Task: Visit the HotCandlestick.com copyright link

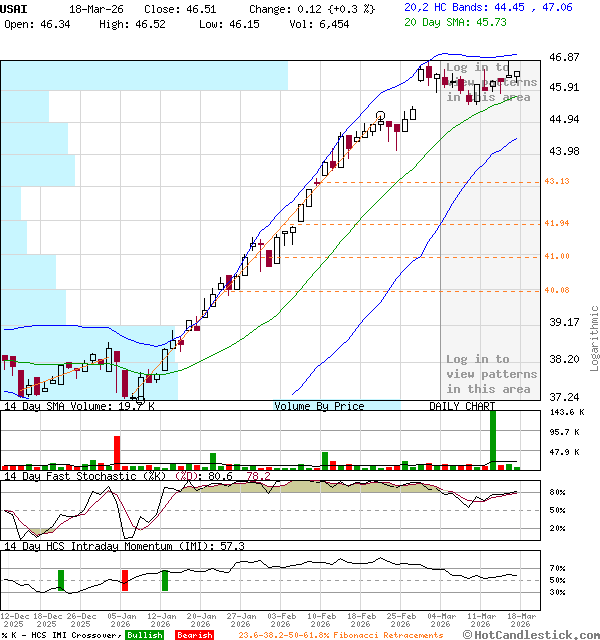Action: coord(532,634)
